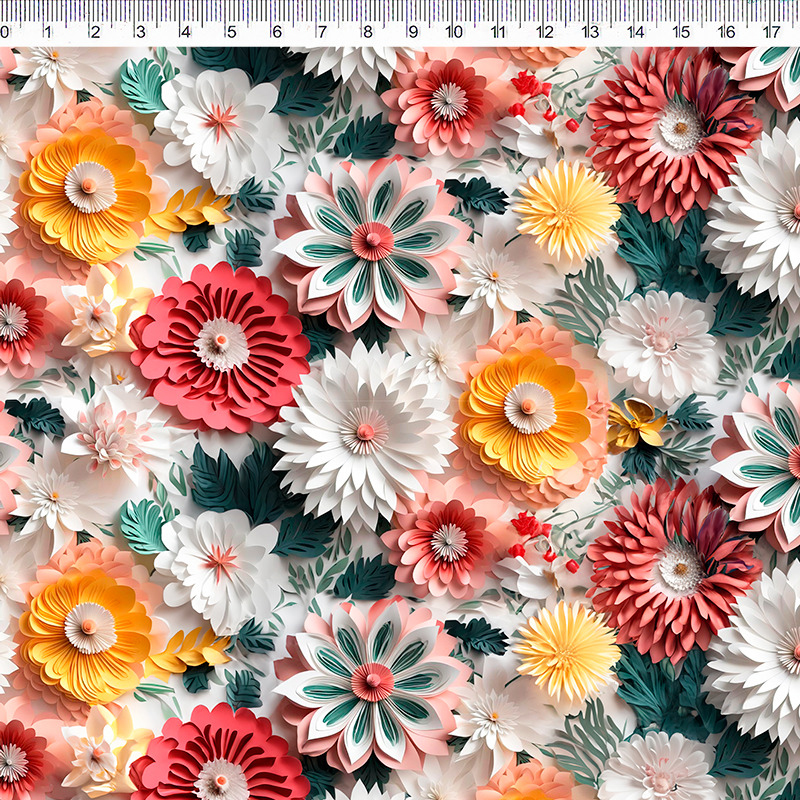
Task: Select the ruler marking labeled 14
Action: [x=636, y=32]
